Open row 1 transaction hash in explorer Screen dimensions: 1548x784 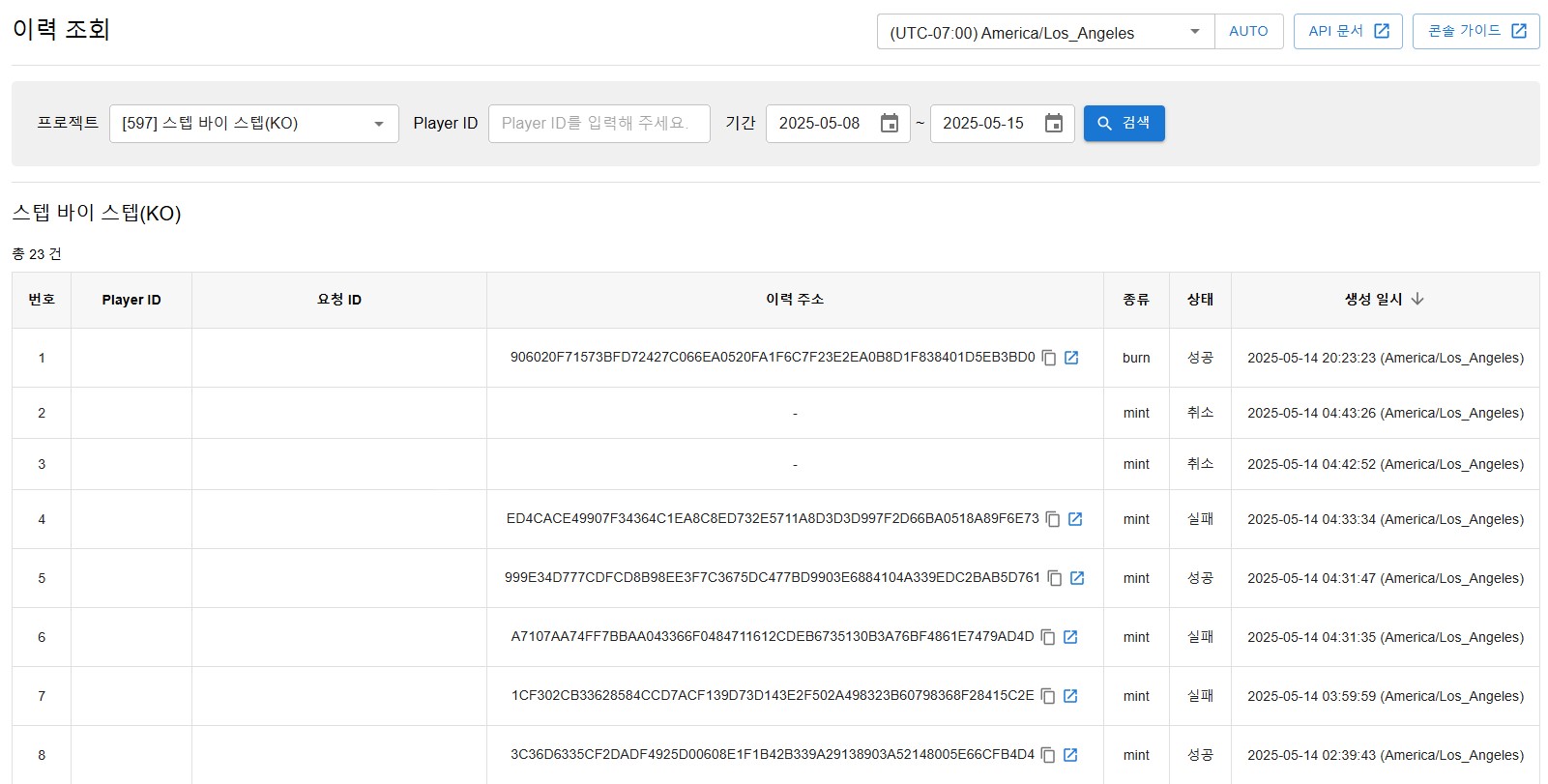(1071, 358)
